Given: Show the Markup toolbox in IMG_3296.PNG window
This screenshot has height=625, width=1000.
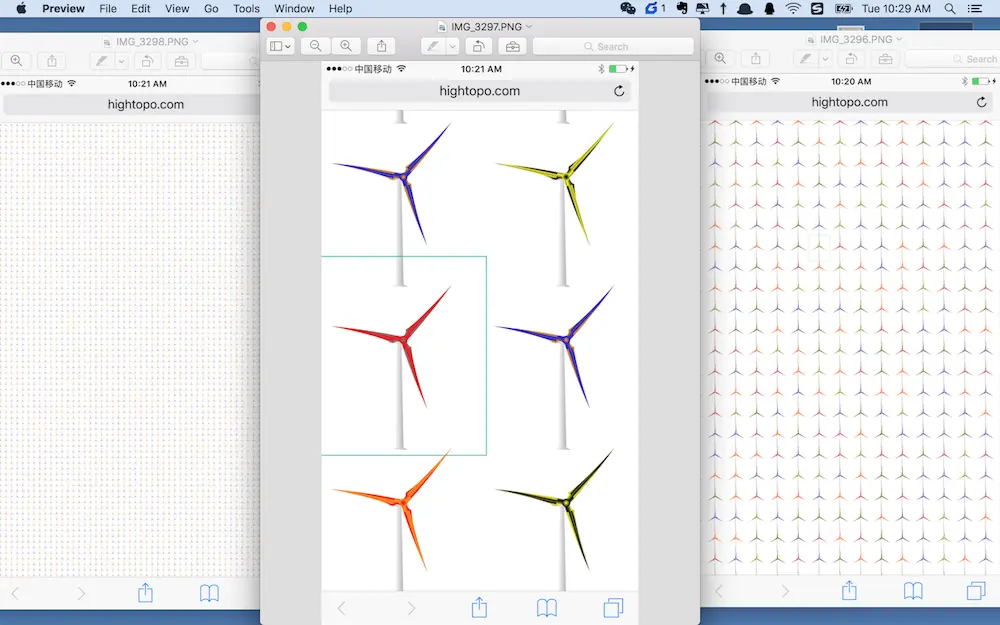Looking at the screenshot, I should pos(886,58).
